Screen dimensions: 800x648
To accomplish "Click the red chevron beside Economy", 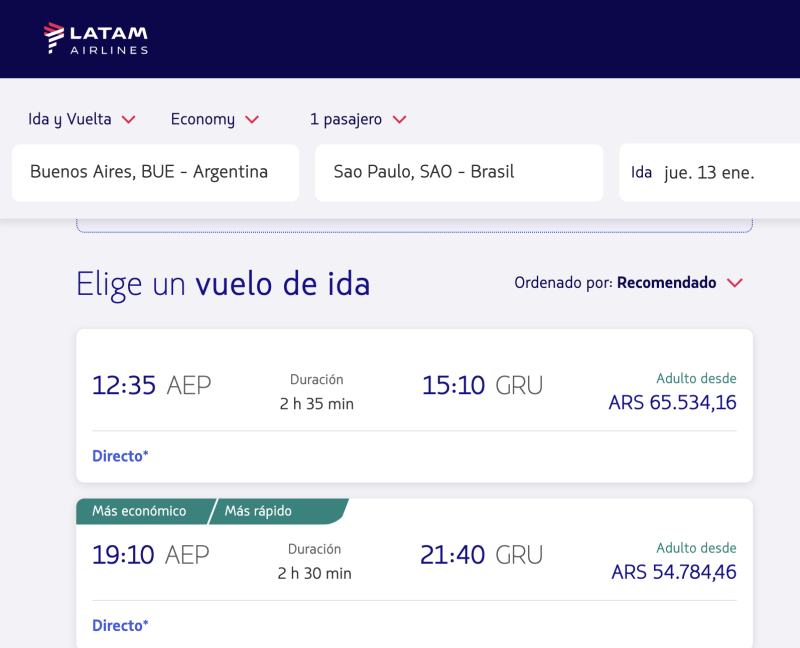I will [x=252, y=120].
